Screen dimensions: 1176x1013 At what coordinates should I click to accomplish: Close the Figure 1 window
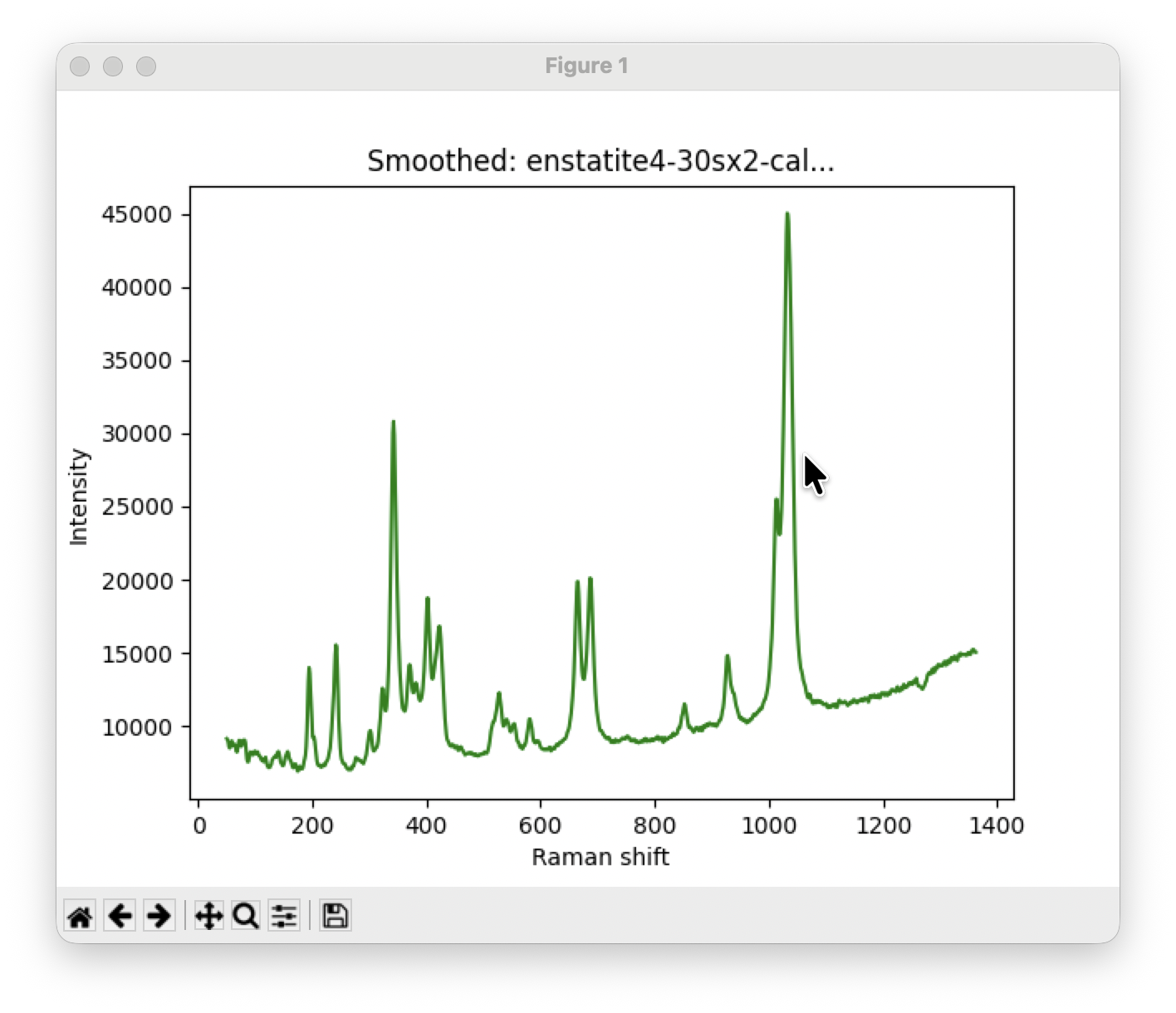coord(80,66)
